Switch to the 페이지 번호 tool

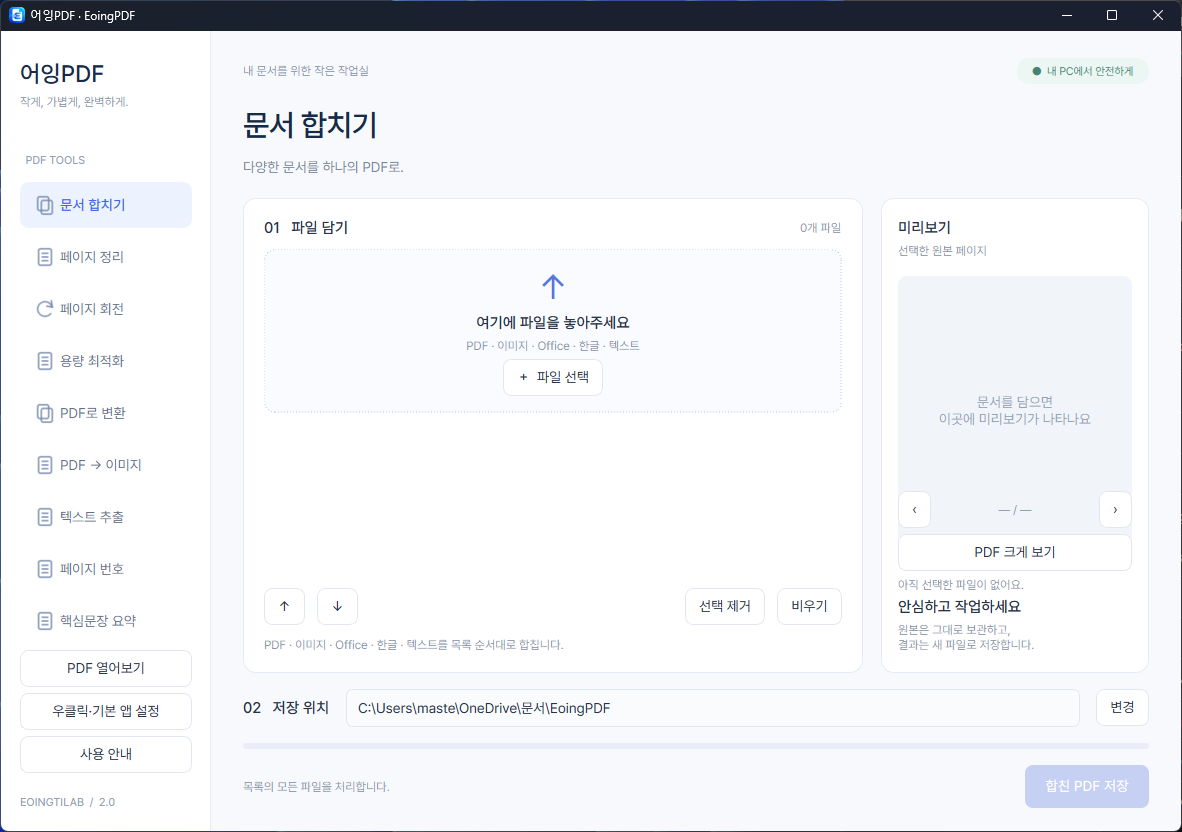tap(106, 569)
